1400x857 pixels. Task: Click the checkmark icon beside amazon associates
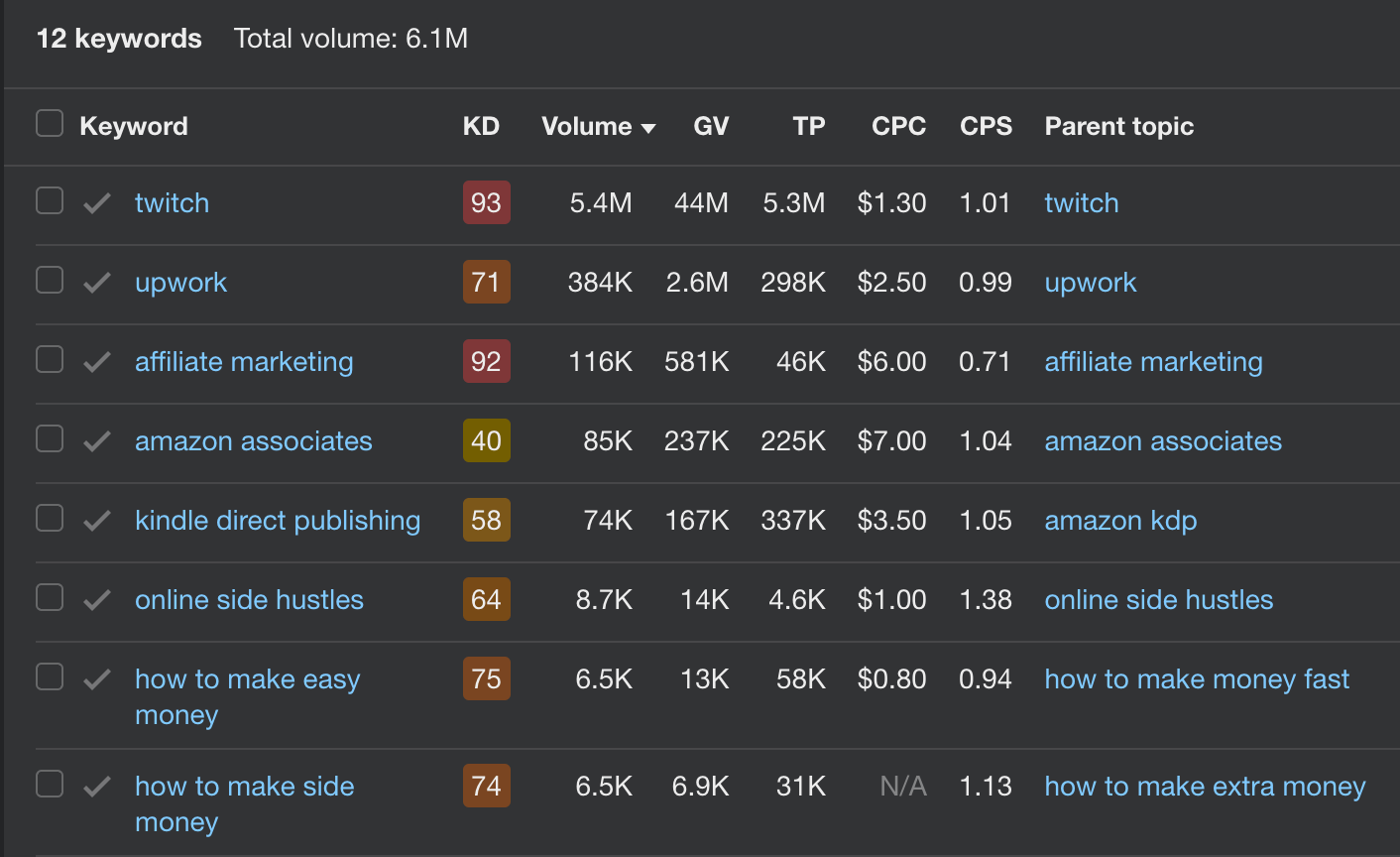96,441
